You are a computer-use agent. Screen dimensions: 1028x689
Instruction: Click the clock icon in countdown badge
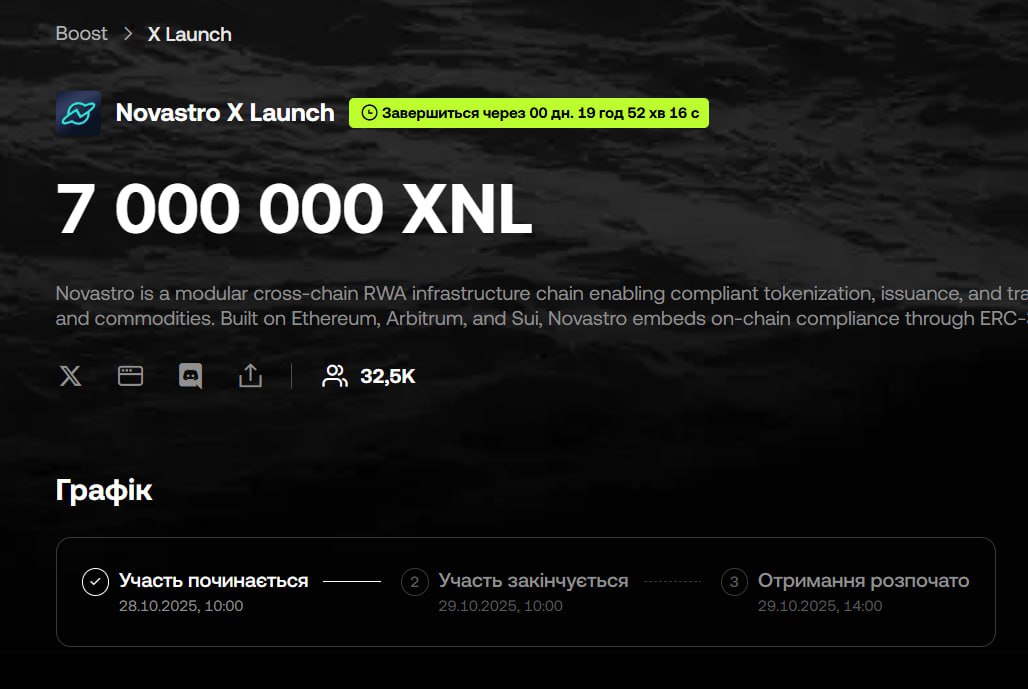coord(369,113)
